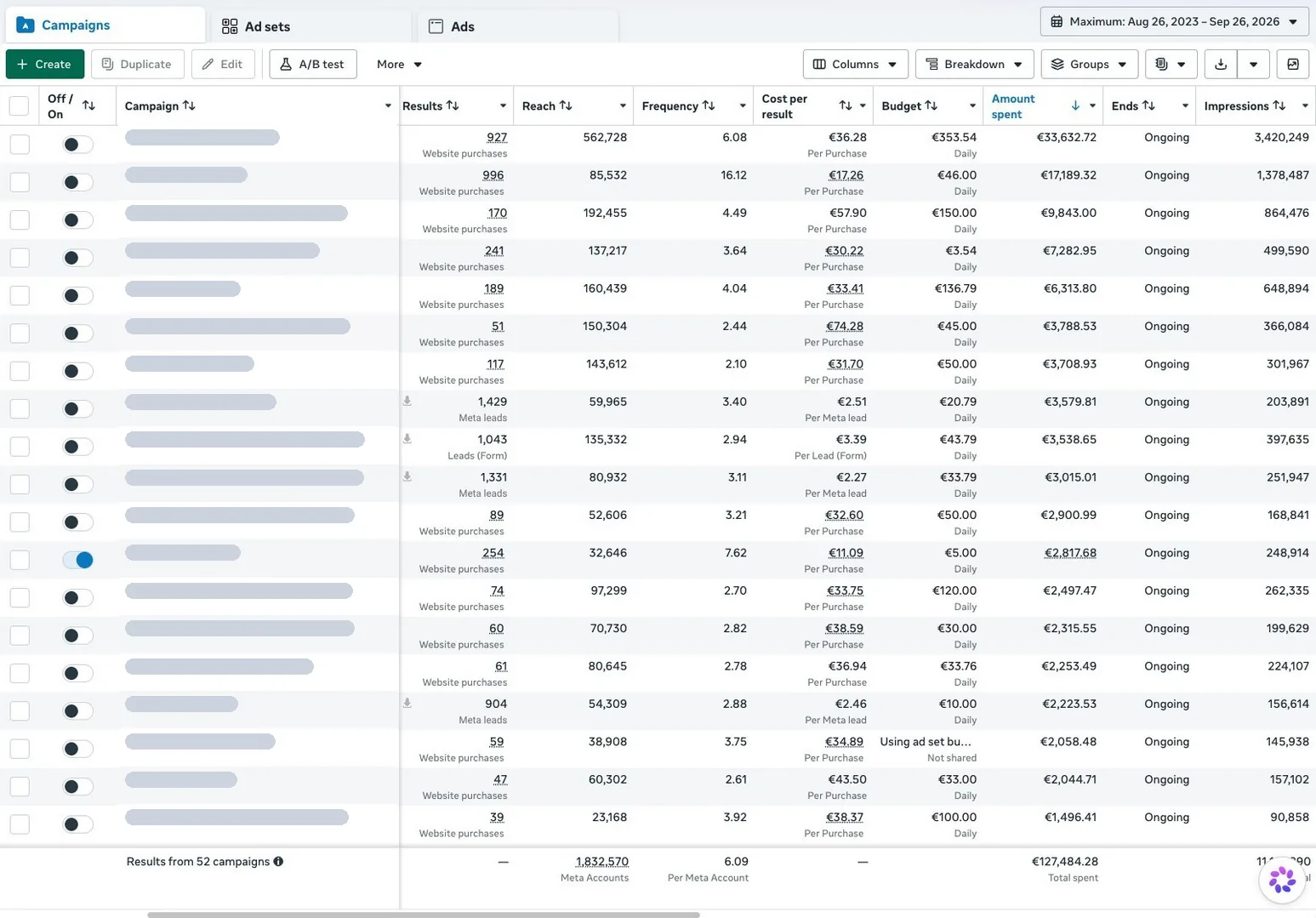Click the download icon beside 1,331 Meta leads
This screenshot has width=1316, height=918.
click(407, 476)
